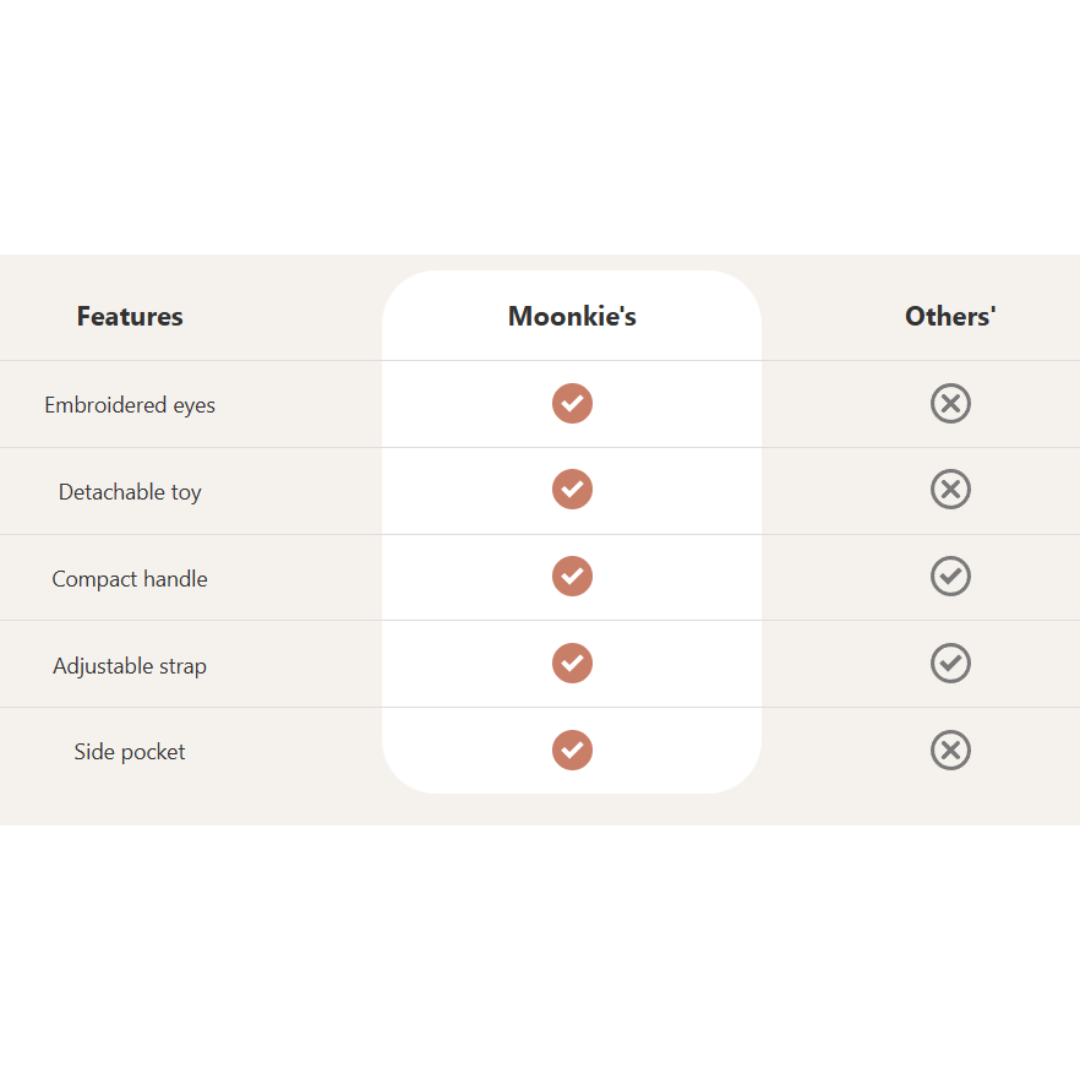The width and height of the screenshot is (1080, 1080).
Task: Click Others' X icon for Side pocket
Action: [950, 750]
